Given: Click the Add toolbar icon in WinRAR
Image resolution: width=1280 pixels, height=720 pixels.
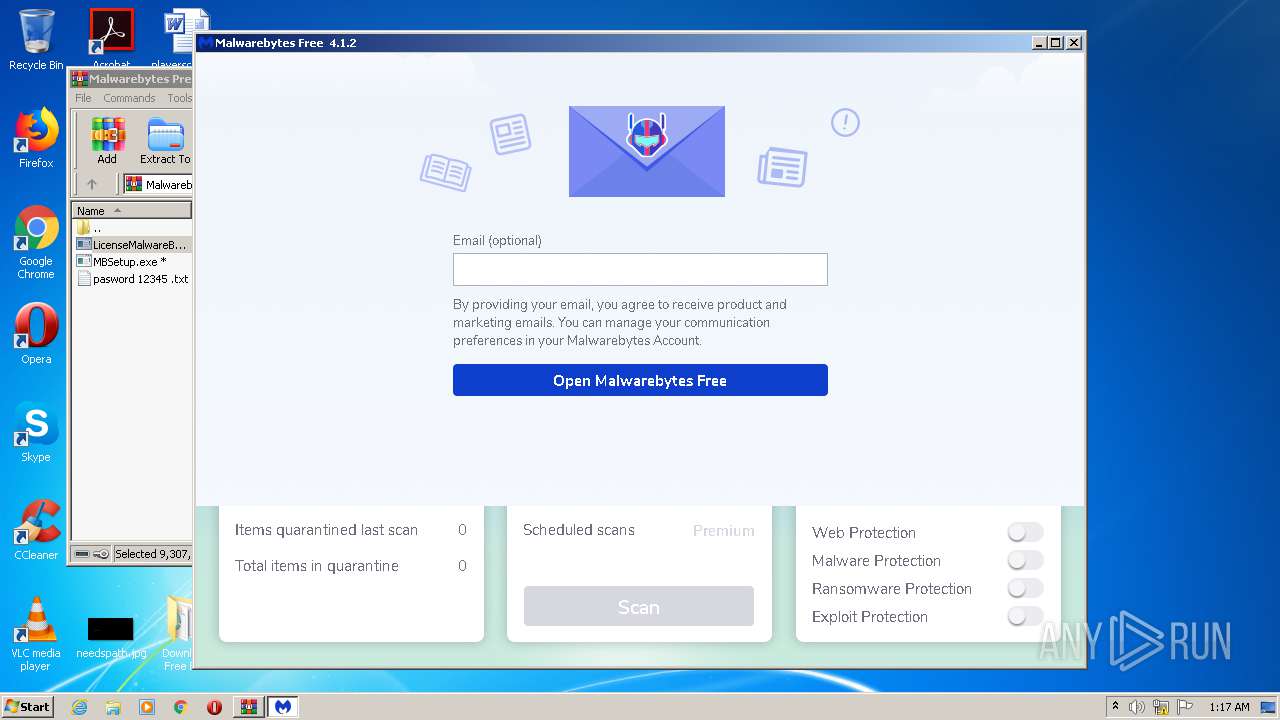Looking at the screenshot, I should tap(107, 141).
